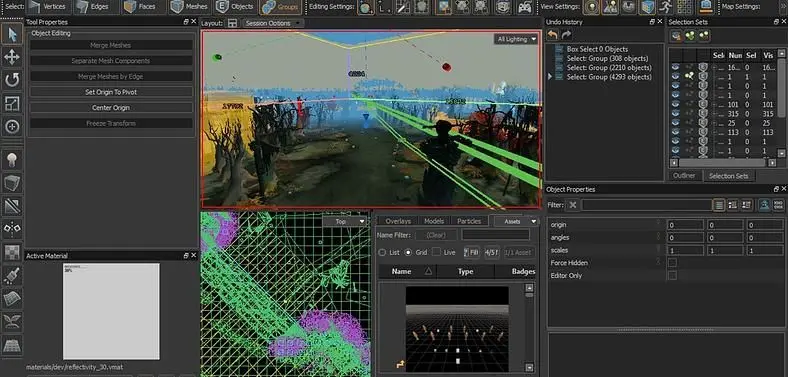The width and height of the screenshot is (788, 377).
Task: Select the Mirror tool
Action: pos(12,229)
